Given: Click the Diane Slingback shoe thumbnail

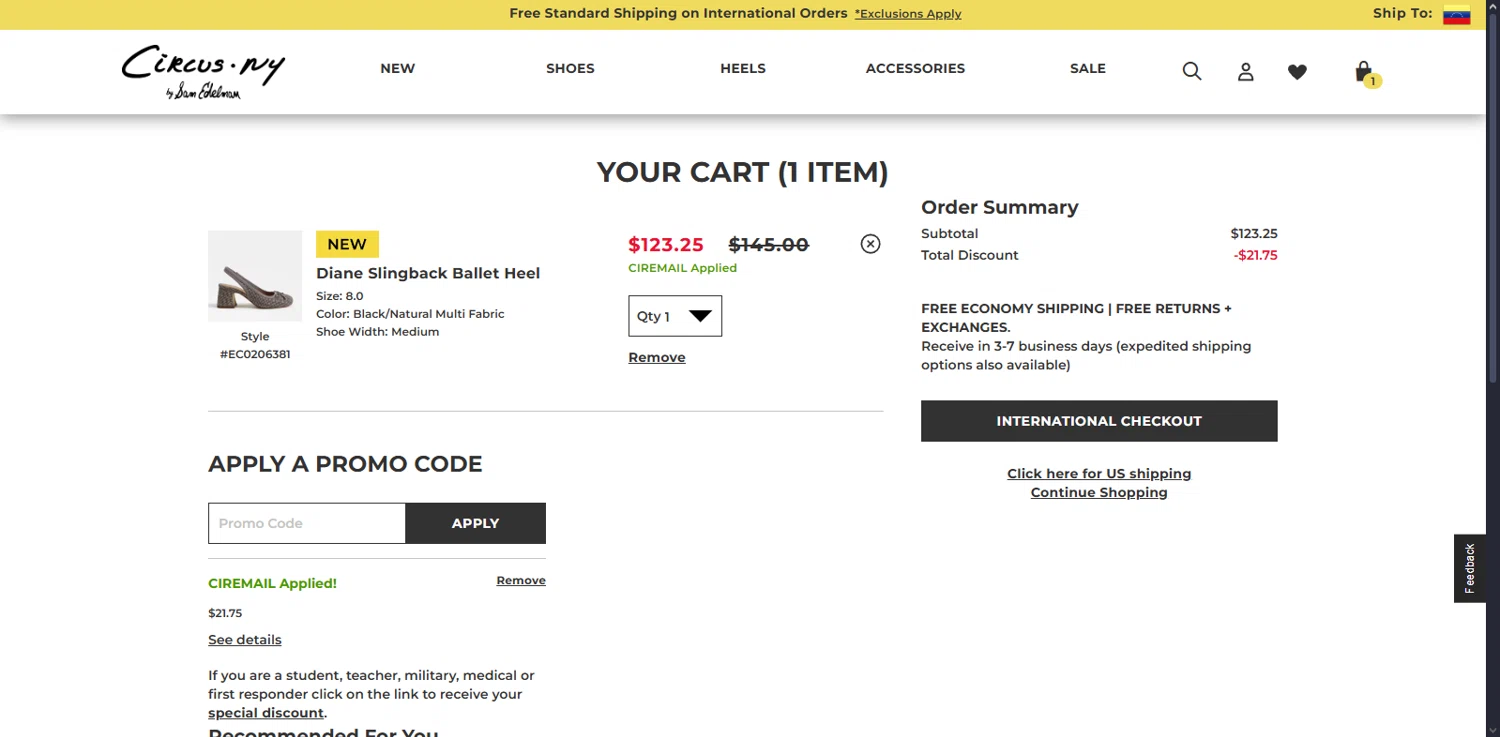Looking at the screenshot, I should coord(255,276).
